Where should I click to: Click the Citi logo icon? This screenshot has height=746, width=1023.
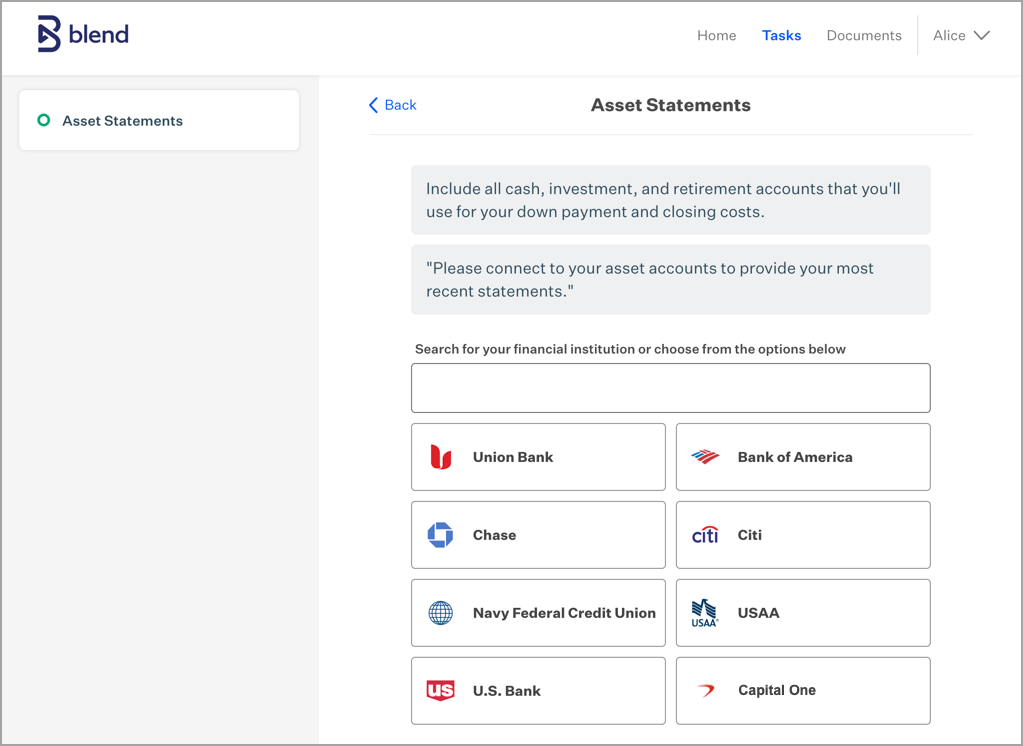(705, 535)
